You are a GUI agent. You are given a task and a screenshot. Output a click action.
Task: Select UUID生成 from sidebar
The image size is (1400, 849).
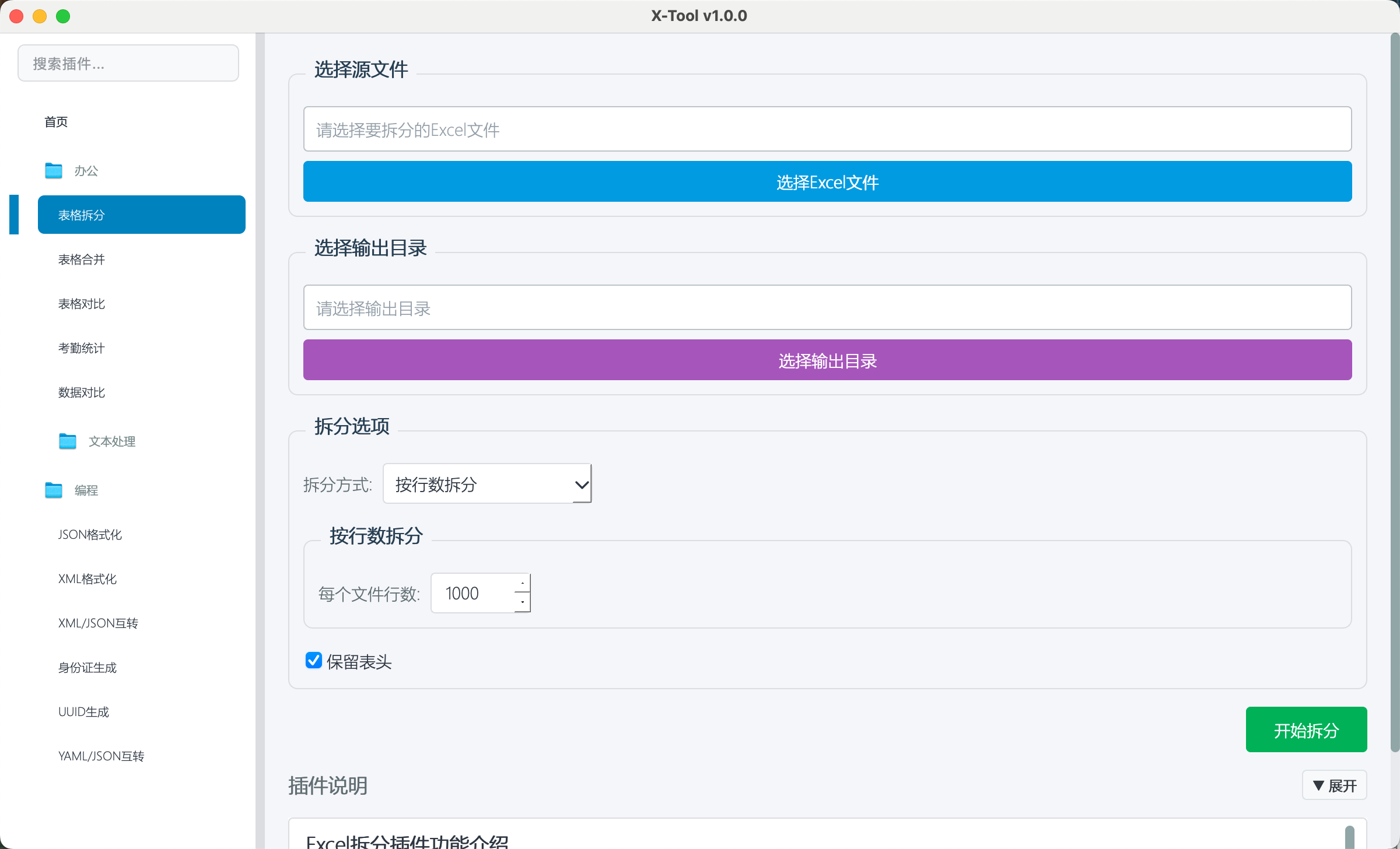[83, 712]
